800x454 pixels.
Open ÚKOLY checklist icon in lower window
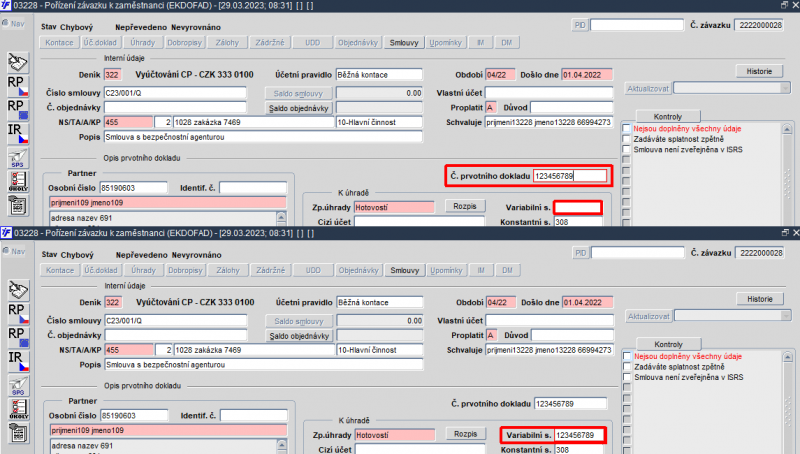(18, 409)
